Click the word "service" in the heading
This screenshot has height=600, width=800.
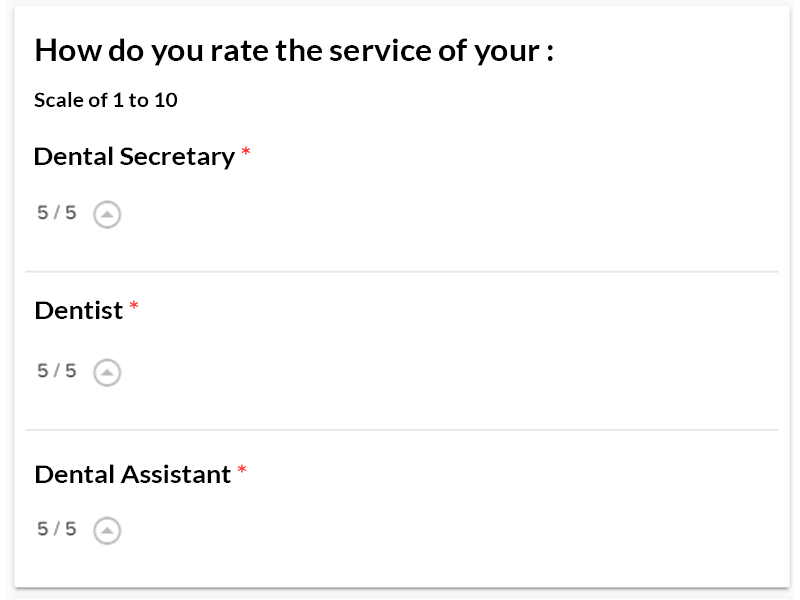(x=378, y=51)
